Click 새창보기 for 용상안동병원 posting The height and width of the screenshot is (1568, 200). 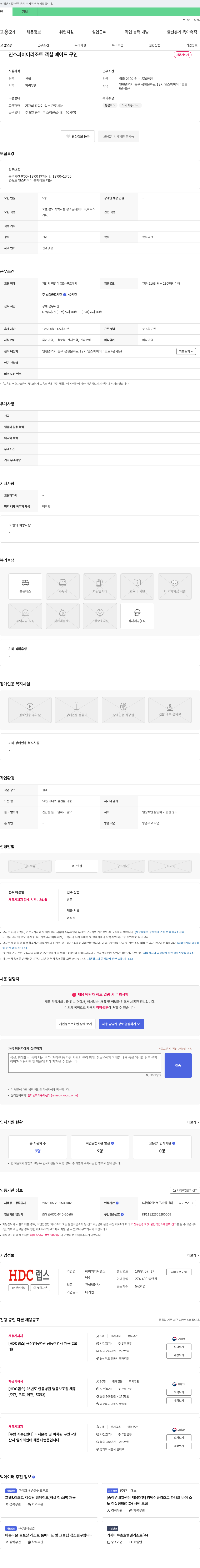click(179, 1355)
